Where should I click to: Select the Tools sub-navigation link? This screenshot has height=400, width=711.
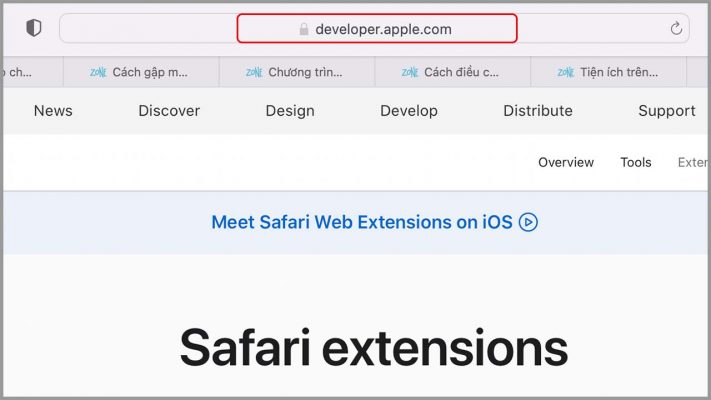[x=636, y=162]
